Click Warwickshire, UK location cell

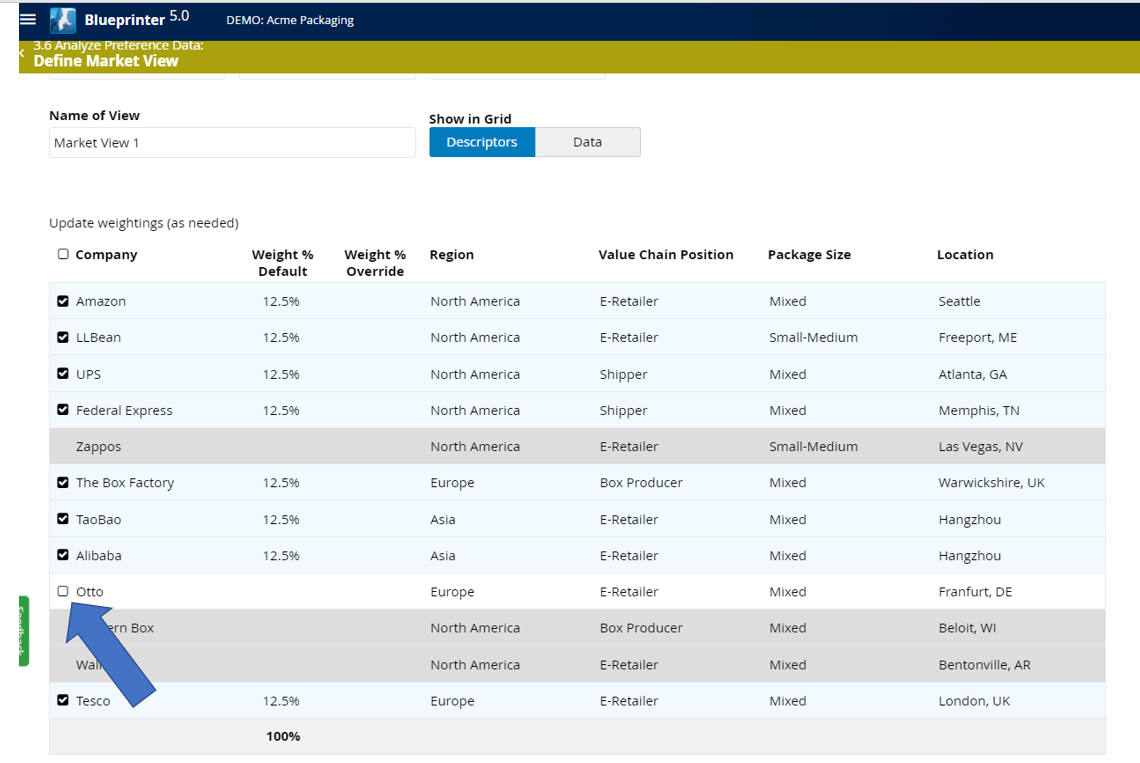point(991,482)
